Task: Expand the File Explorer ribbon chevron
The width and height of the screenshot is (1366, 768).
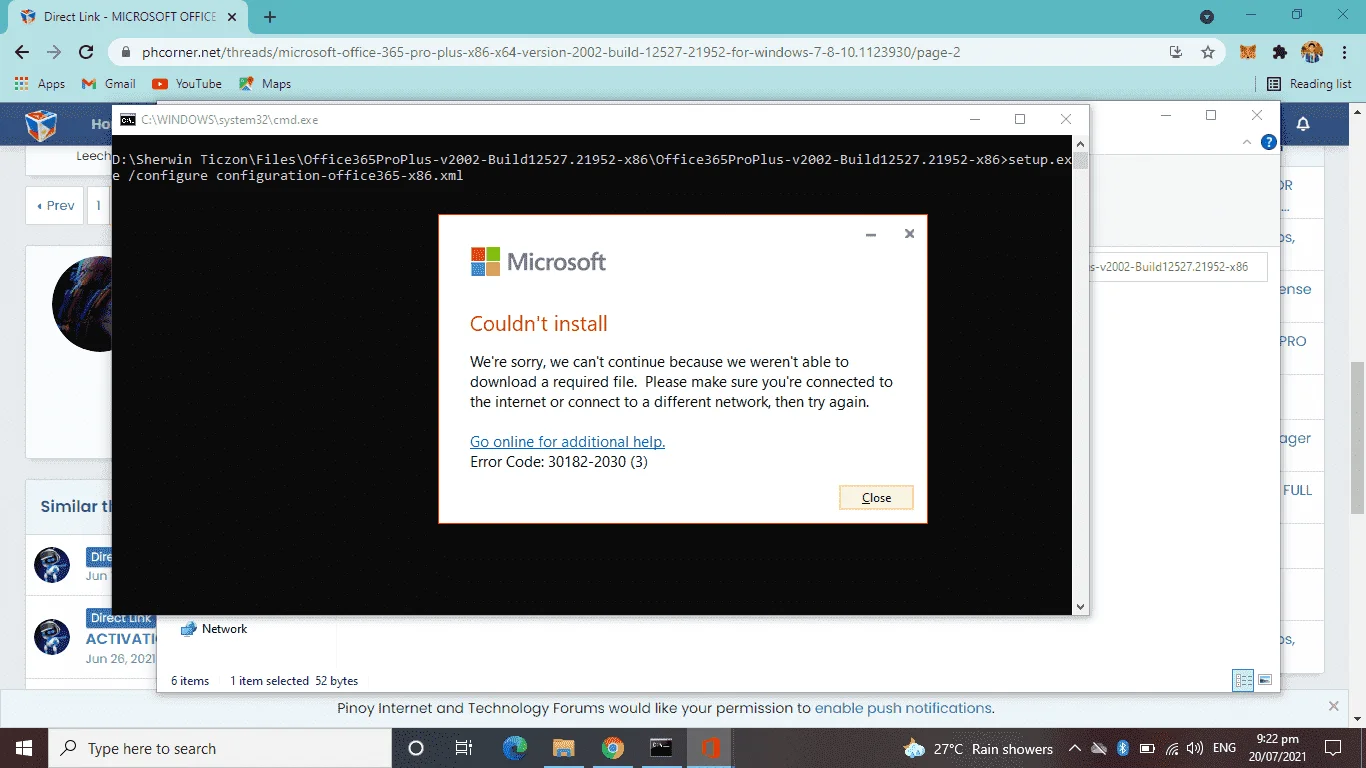Action: point(1247,143)
